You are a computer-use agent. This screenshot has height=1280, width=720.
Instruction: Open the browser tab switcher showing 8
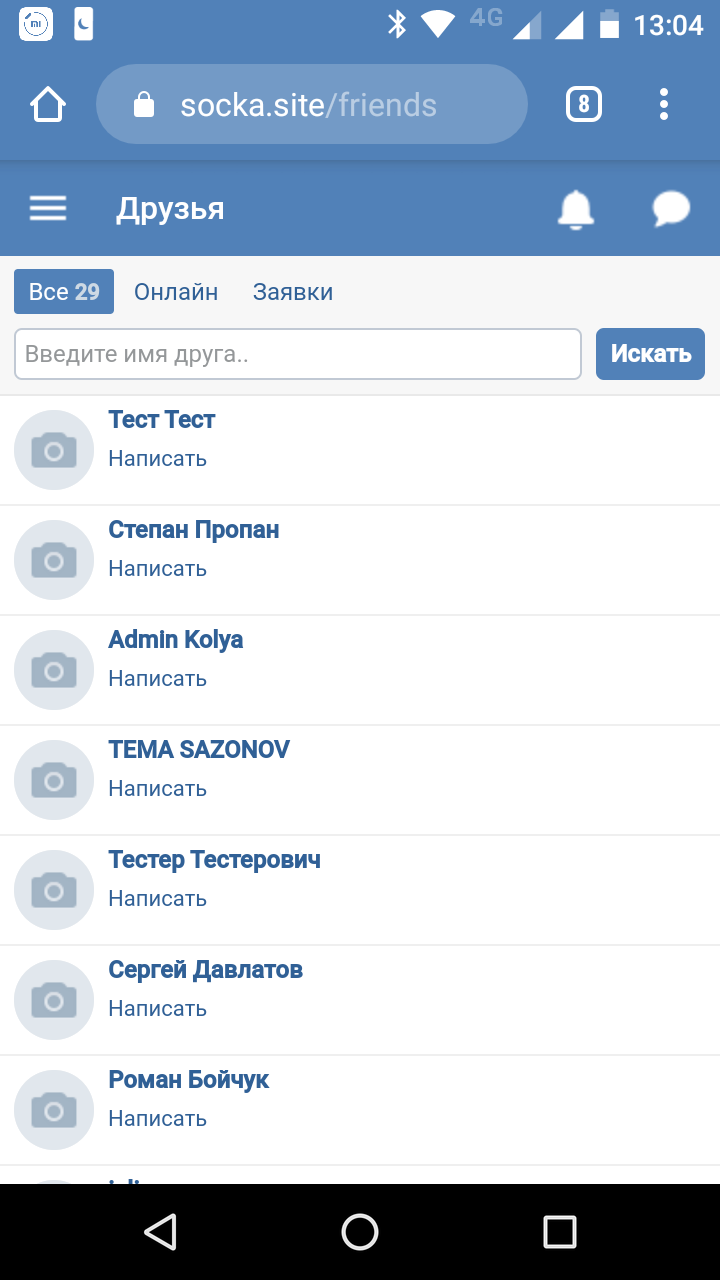pos(584,104)
